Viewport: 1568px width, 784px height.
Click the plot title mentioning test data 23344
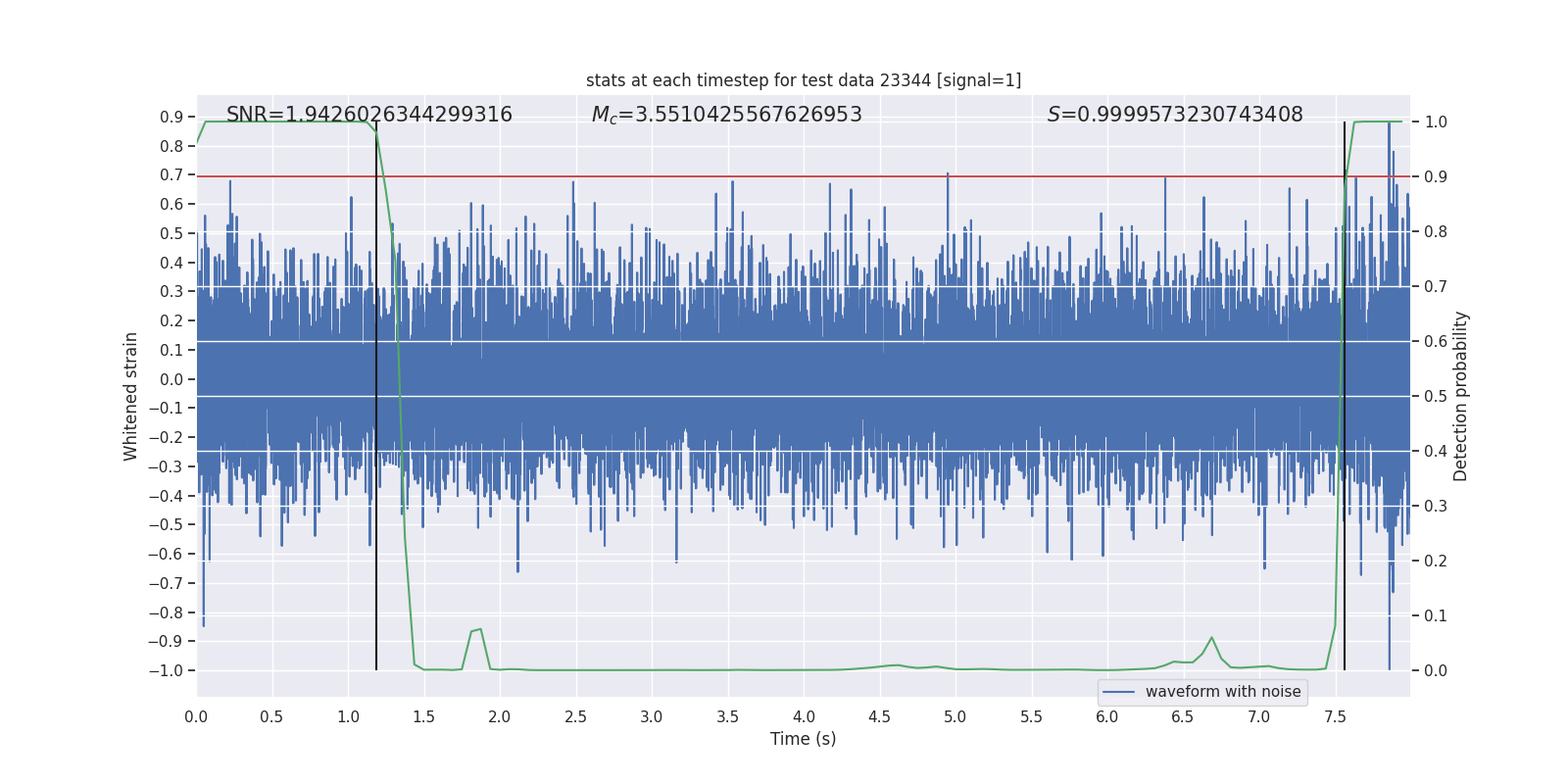804,80
